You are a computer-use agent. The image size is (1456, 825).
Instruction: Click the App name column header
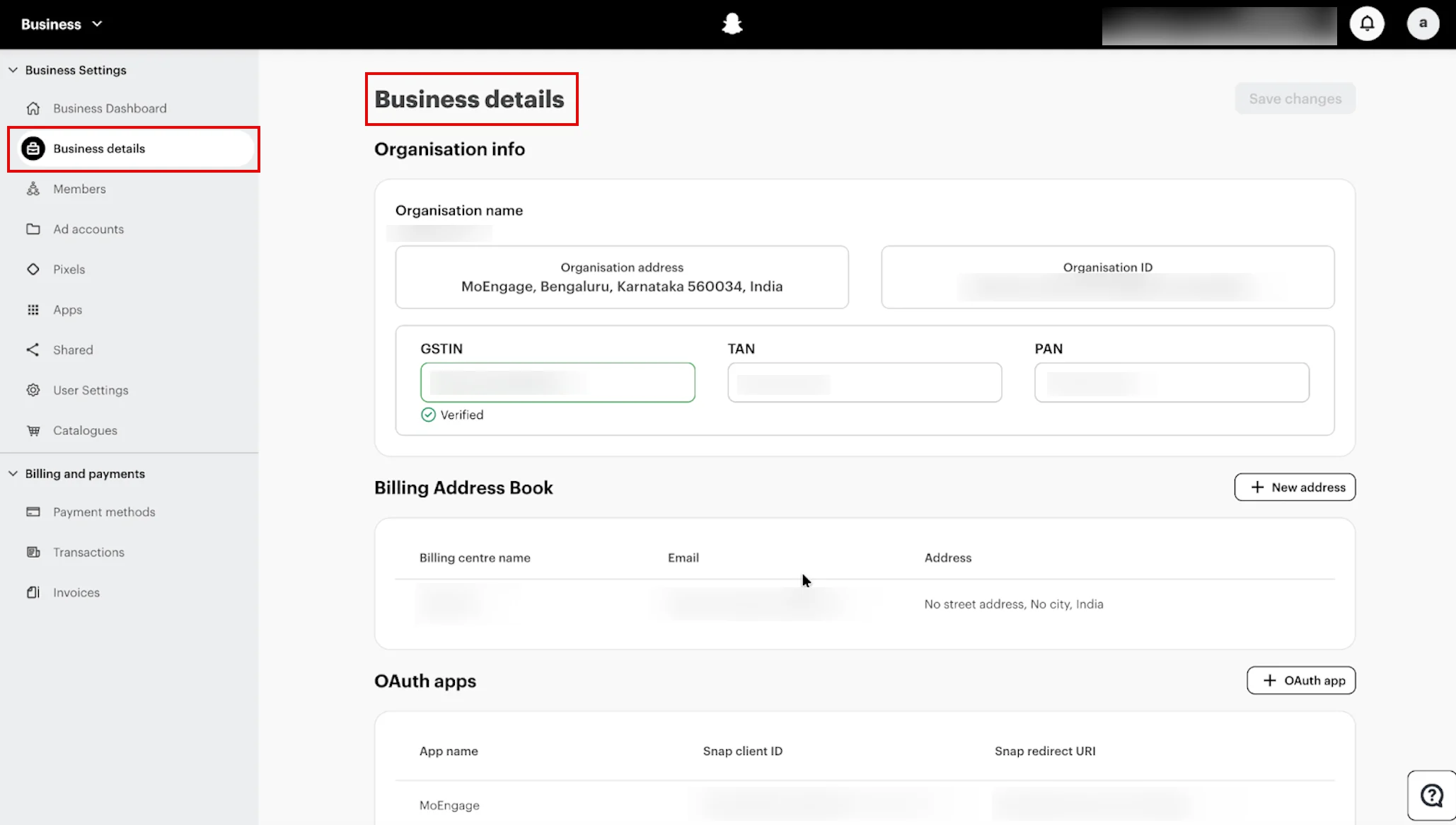coord(449,751)
